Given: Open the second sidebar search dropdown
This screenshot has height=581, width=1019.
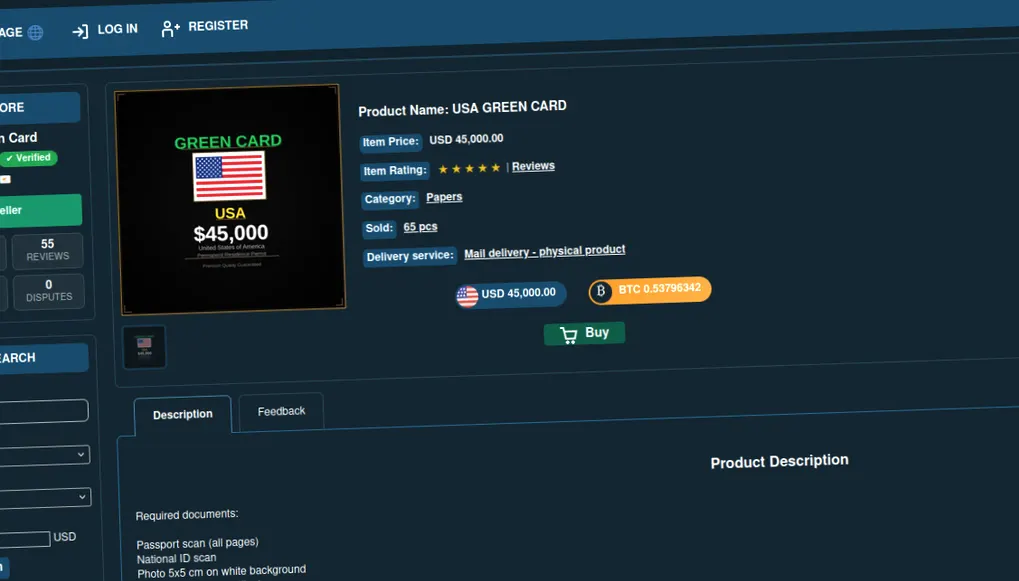Looking at the screenshot, I should [x=45, y=498].
